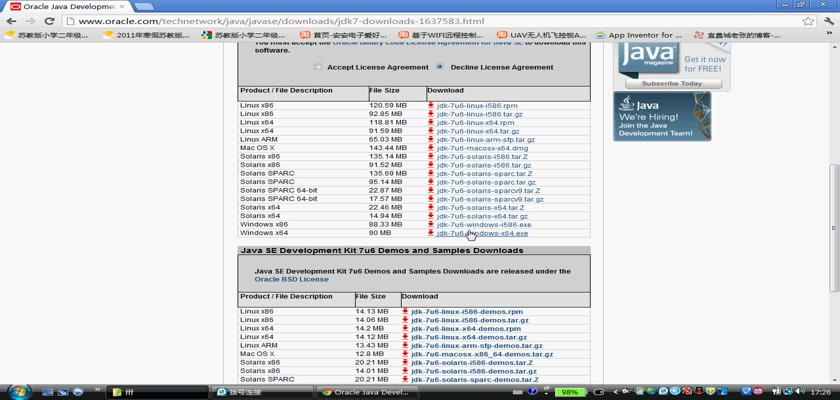
Task: Click Subscribe Today for Java magazine
Action: point(672,84)
